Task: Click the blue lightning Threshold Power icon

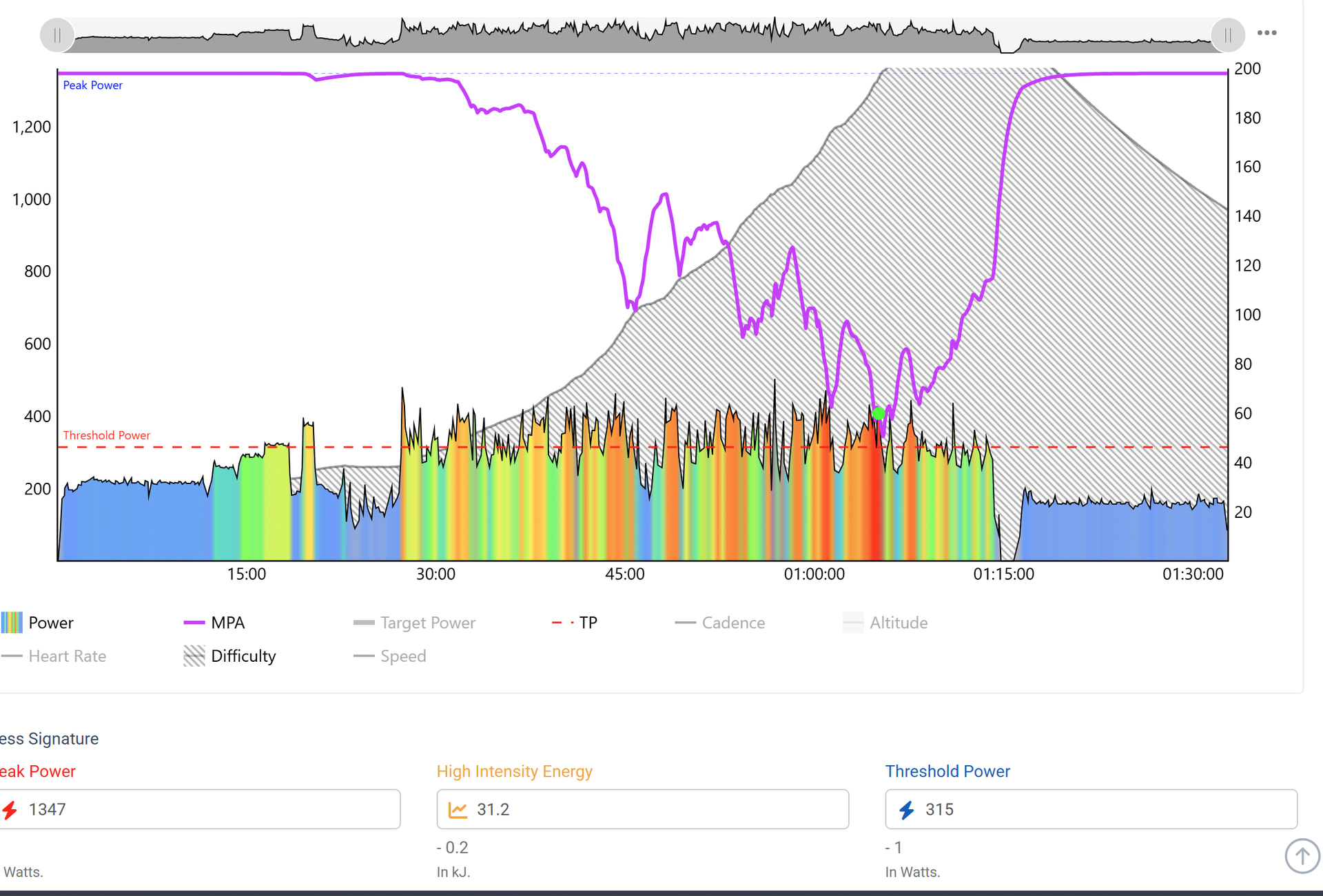Action: [907, 810]
